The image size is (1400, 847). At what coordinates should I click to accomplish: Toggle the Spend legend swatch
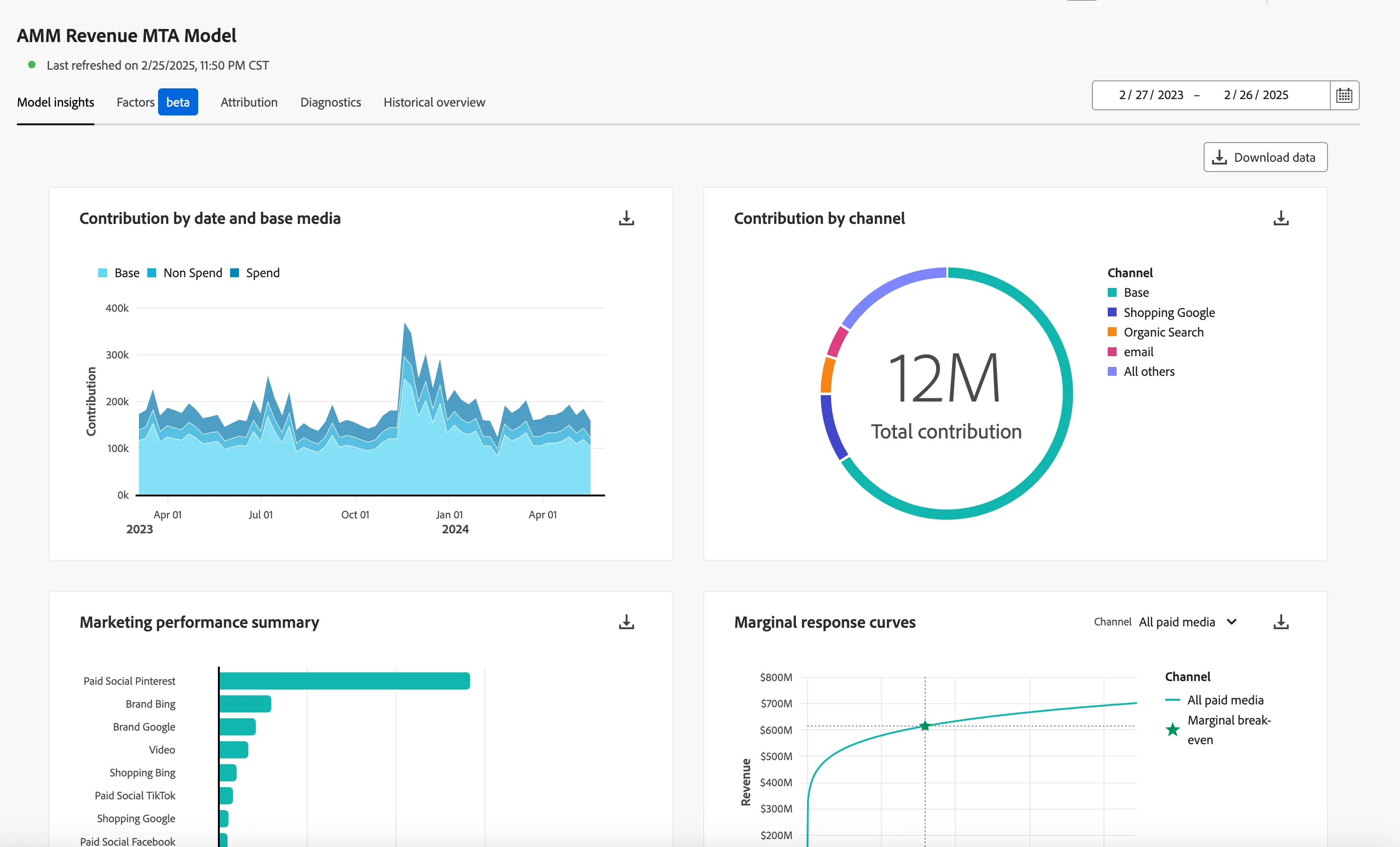click(x=235, y=273)
